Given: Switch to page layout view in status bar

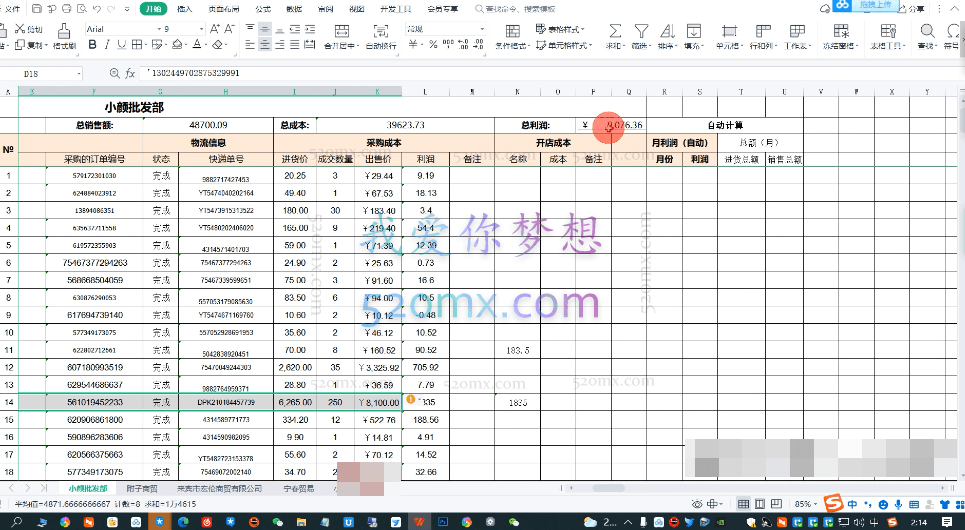Looking at the screenshot, I should click(761, 504).
